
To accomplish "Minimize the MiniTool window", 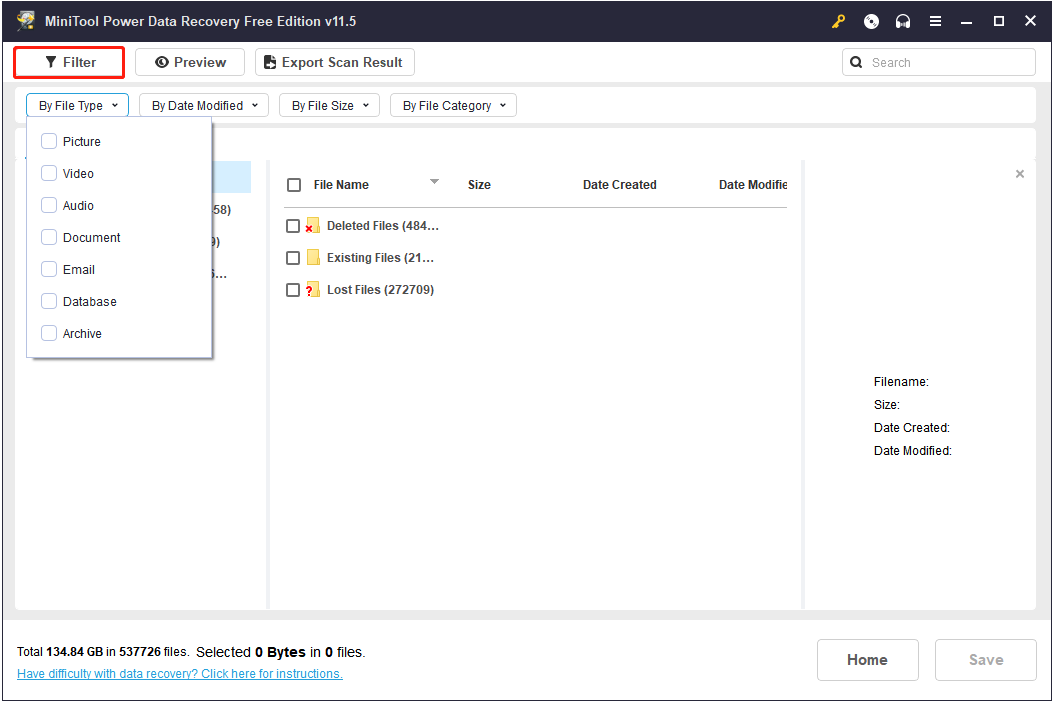I will point(967,22).
